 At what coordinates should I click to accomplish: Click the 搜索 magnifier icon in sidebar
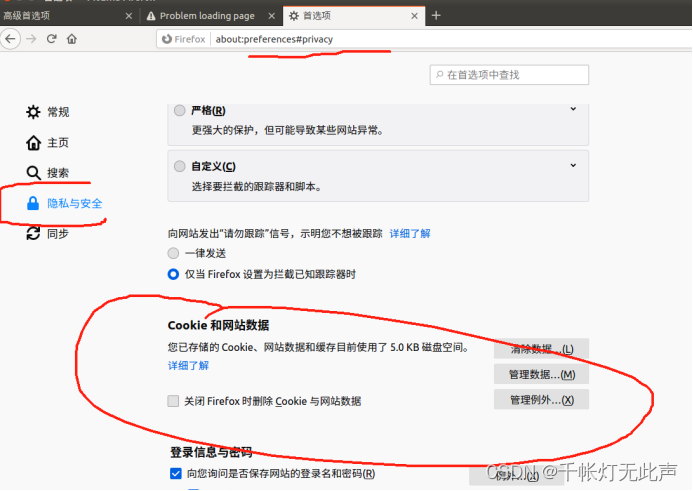34,173
